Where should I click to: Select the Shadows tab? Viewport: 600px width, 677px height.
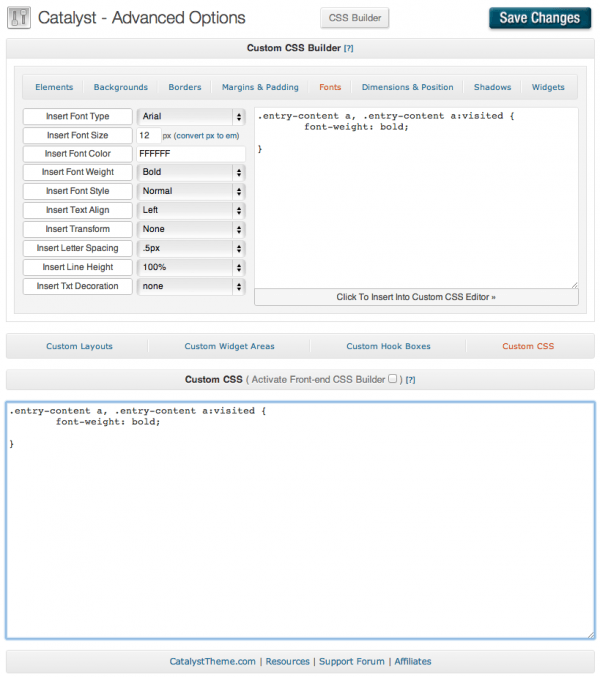coord(492,87)
